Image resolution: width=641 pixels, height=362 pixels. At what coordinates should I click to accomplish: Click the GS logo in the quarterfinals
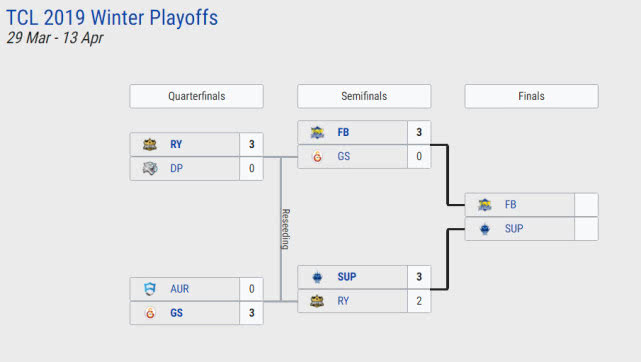[x=150, y=313]
